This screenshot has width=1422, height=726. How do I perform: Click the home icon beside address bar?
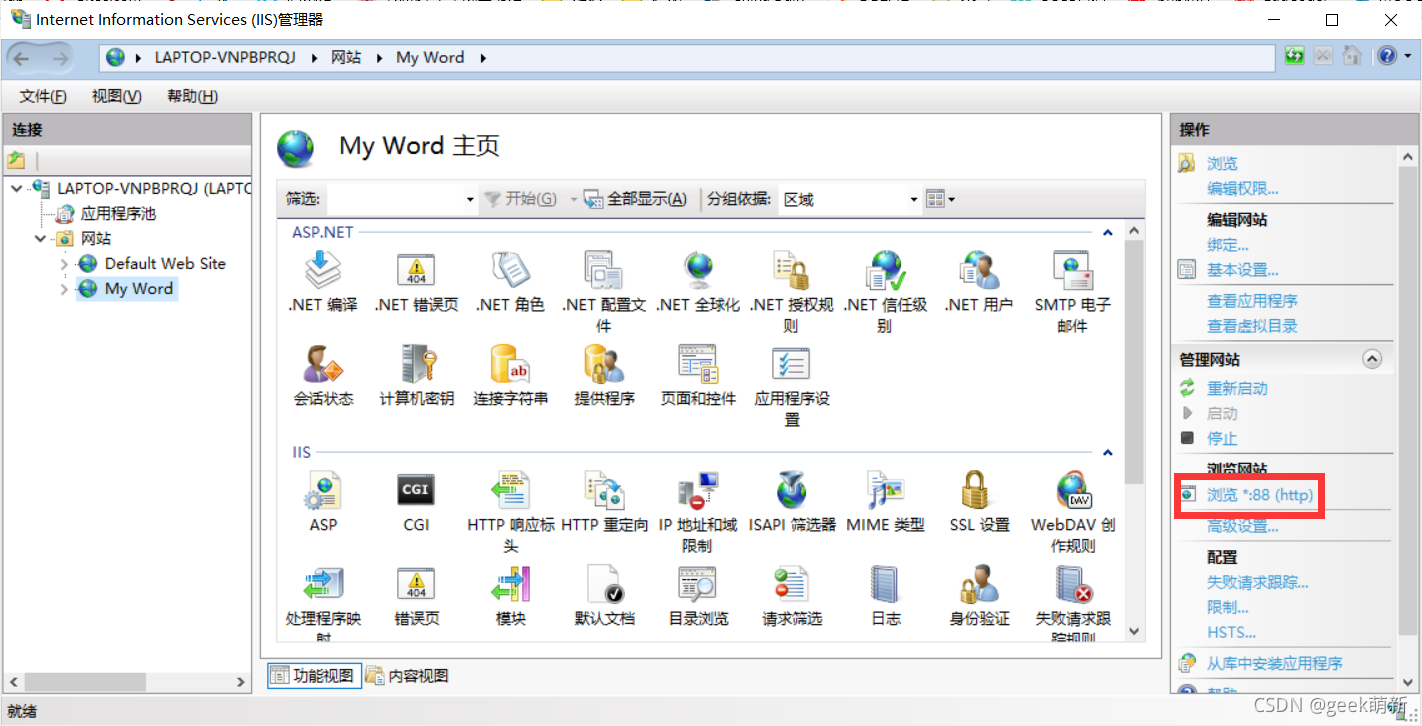(x=1351, y=56)
